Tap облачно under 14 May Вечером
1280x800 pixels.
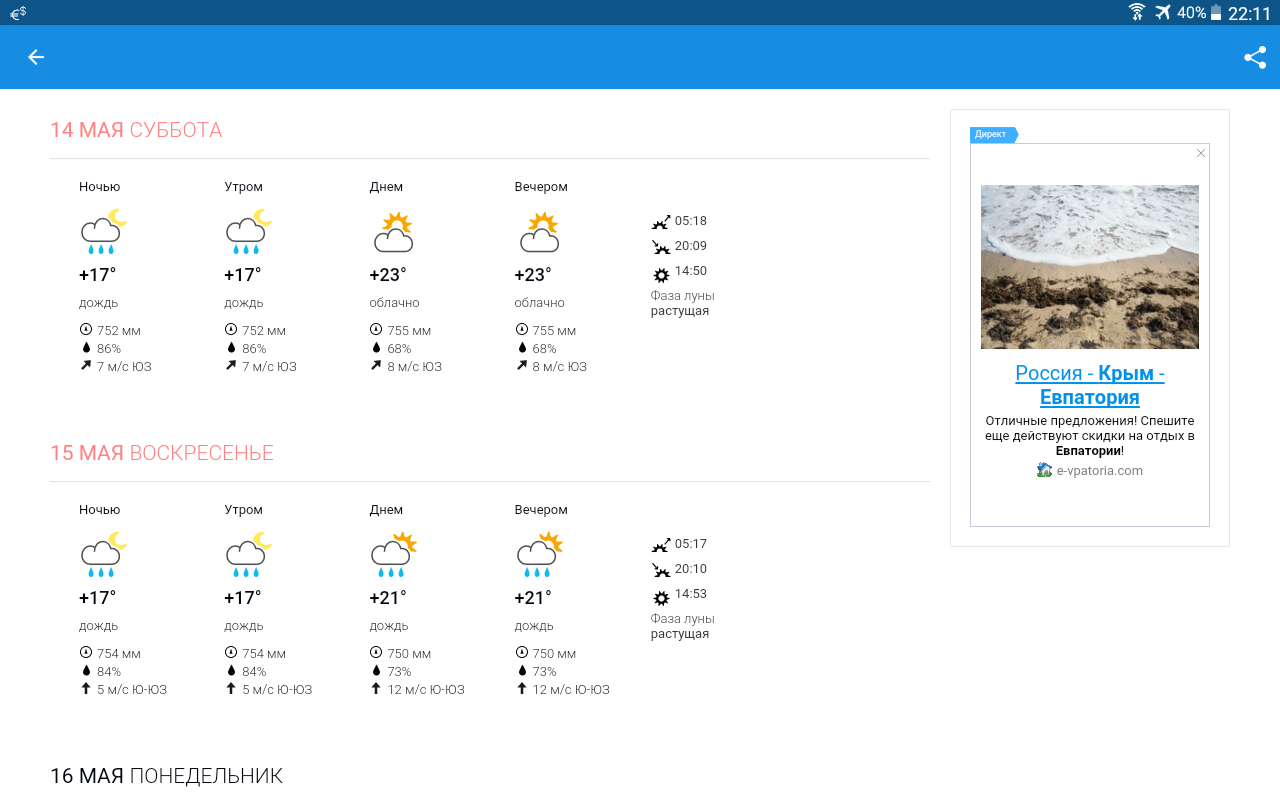(540, 303)
